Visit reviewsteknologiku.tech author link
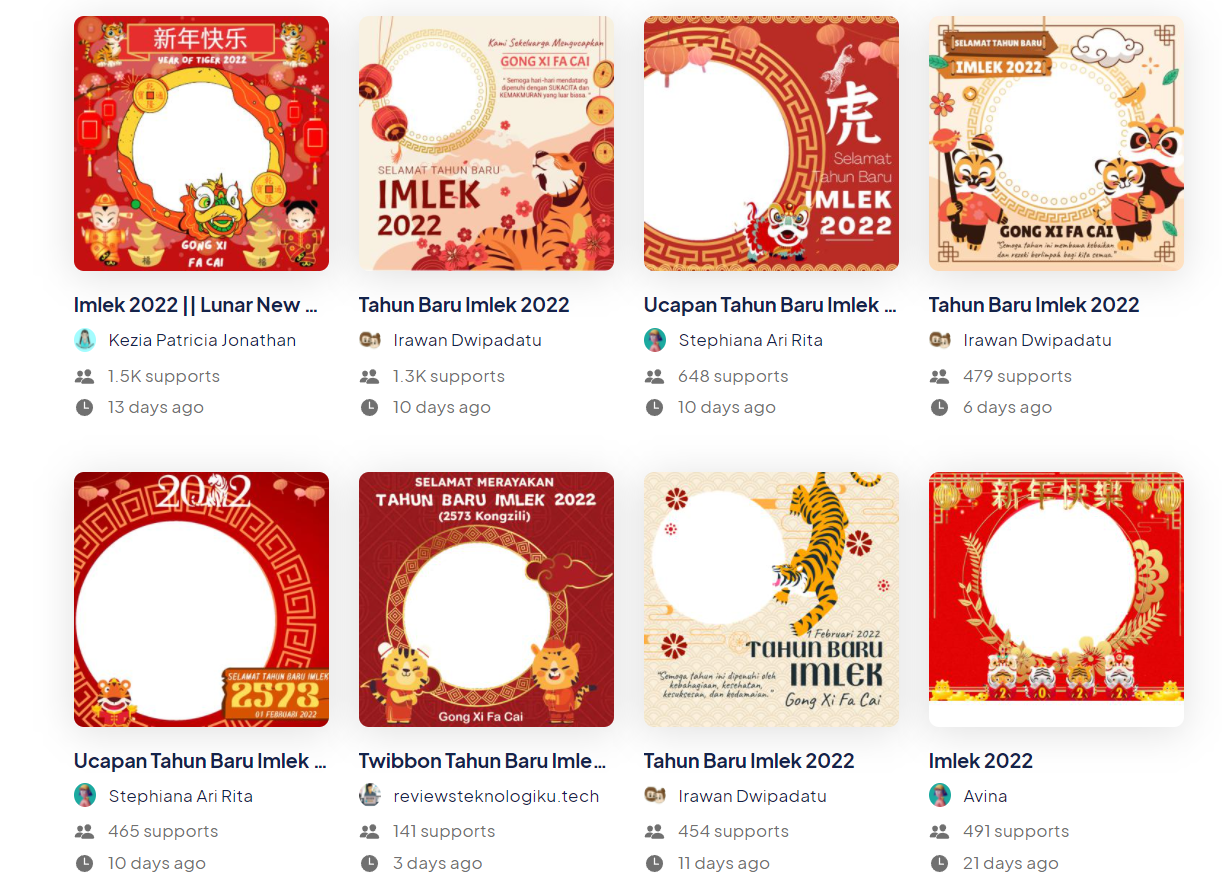Image resolution: width=1222 pixels, height=887 pixels. coord(496,797)
